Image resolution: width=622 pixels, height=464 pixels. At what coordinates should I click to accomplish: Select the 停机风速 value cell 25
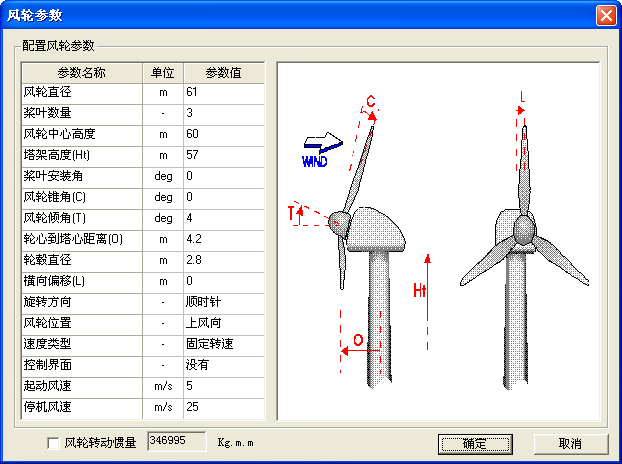click(x=223, y=407)
